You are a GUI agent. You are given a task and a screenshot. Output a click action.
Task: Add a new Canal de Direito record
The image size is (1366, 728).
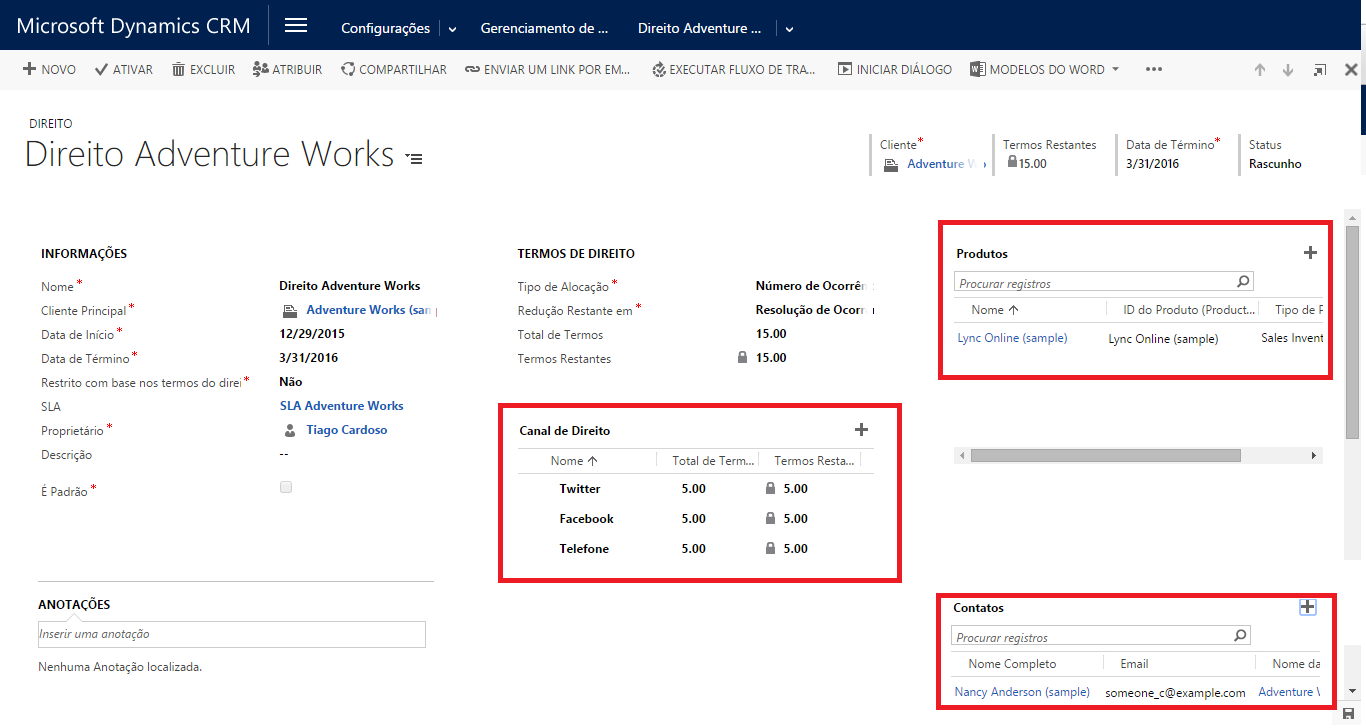861,430
